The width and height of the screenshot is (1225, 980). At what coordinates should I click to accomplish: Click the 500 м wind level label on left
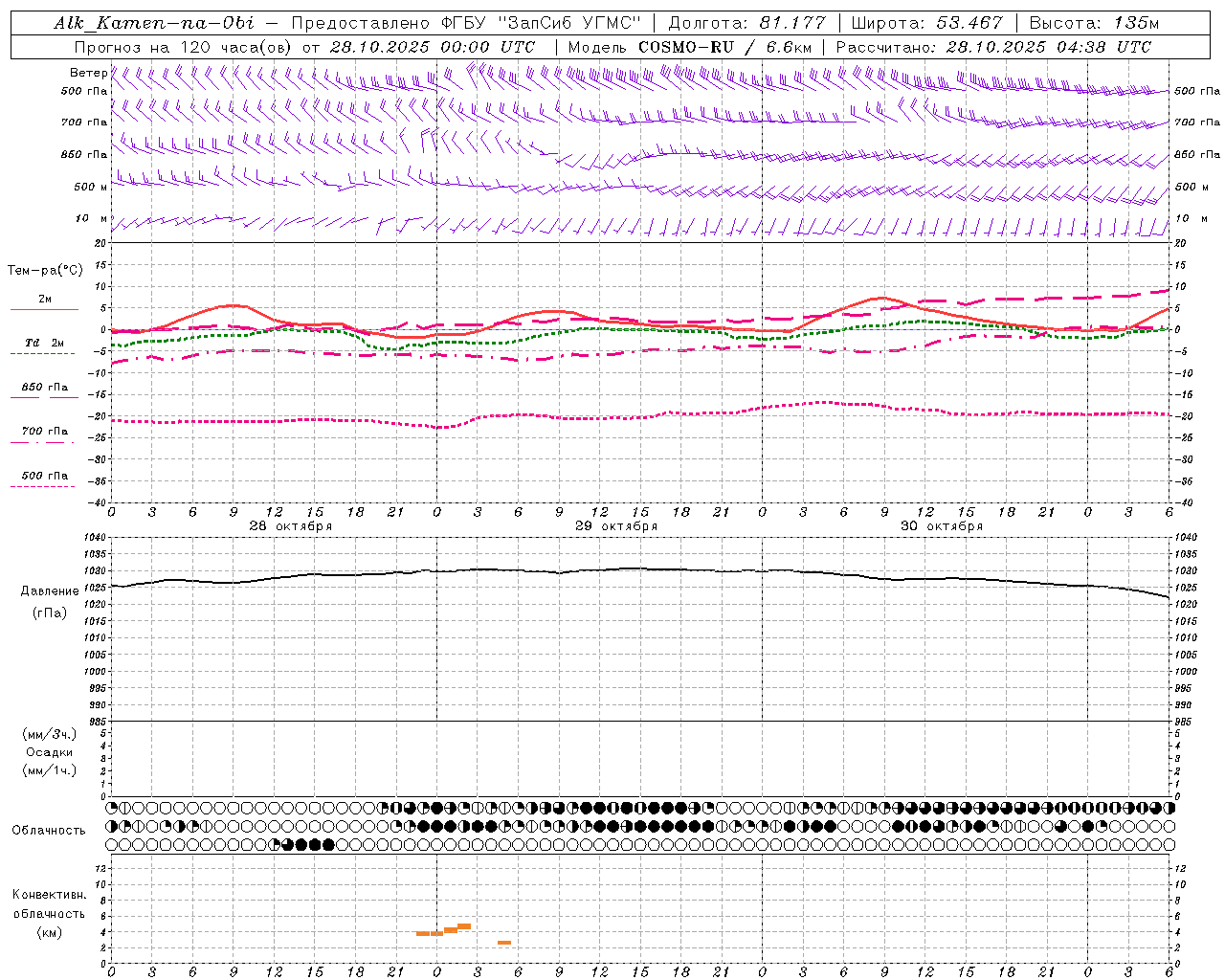91,187
